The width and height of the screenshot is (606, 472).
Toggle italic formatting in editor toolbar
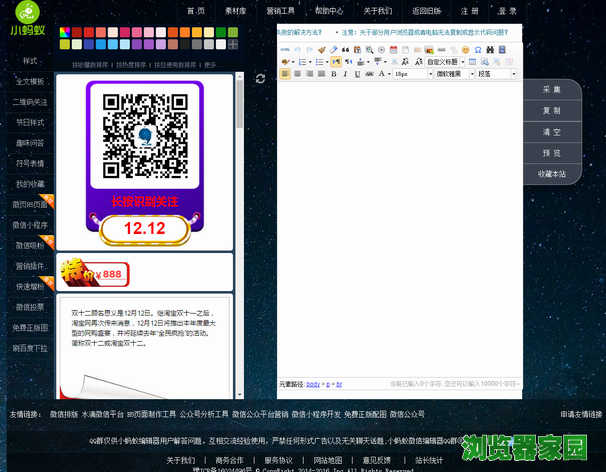345,74
